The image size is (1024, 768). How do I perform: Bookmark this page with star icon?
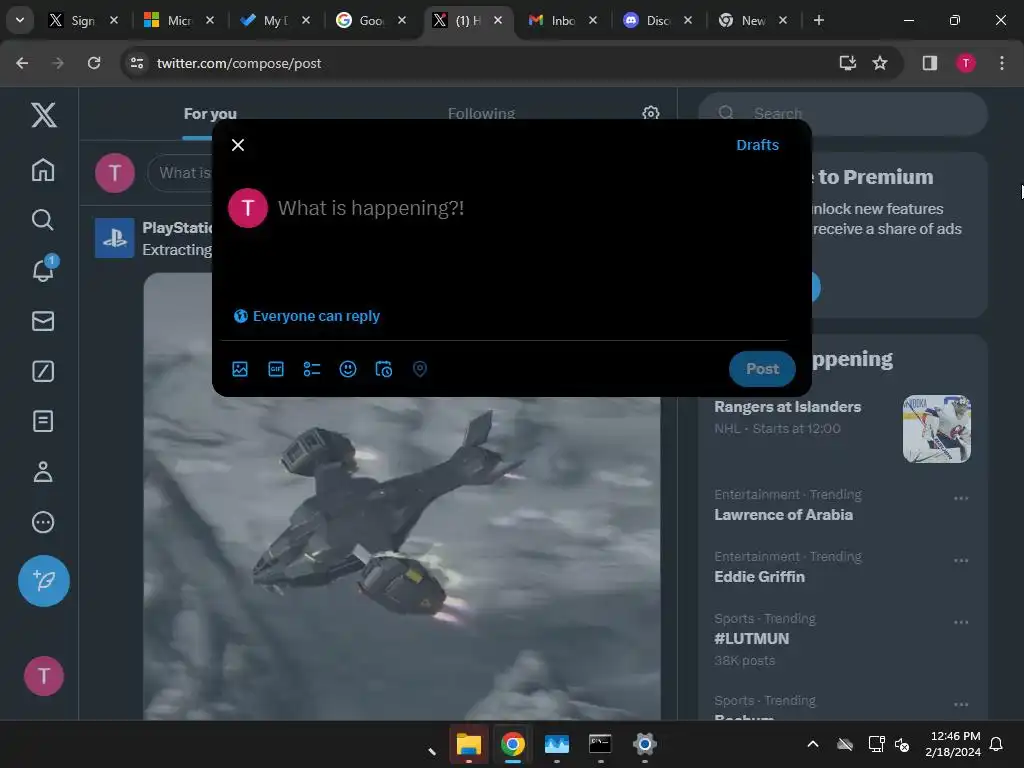pyautogui.click(x=880, y=63)
